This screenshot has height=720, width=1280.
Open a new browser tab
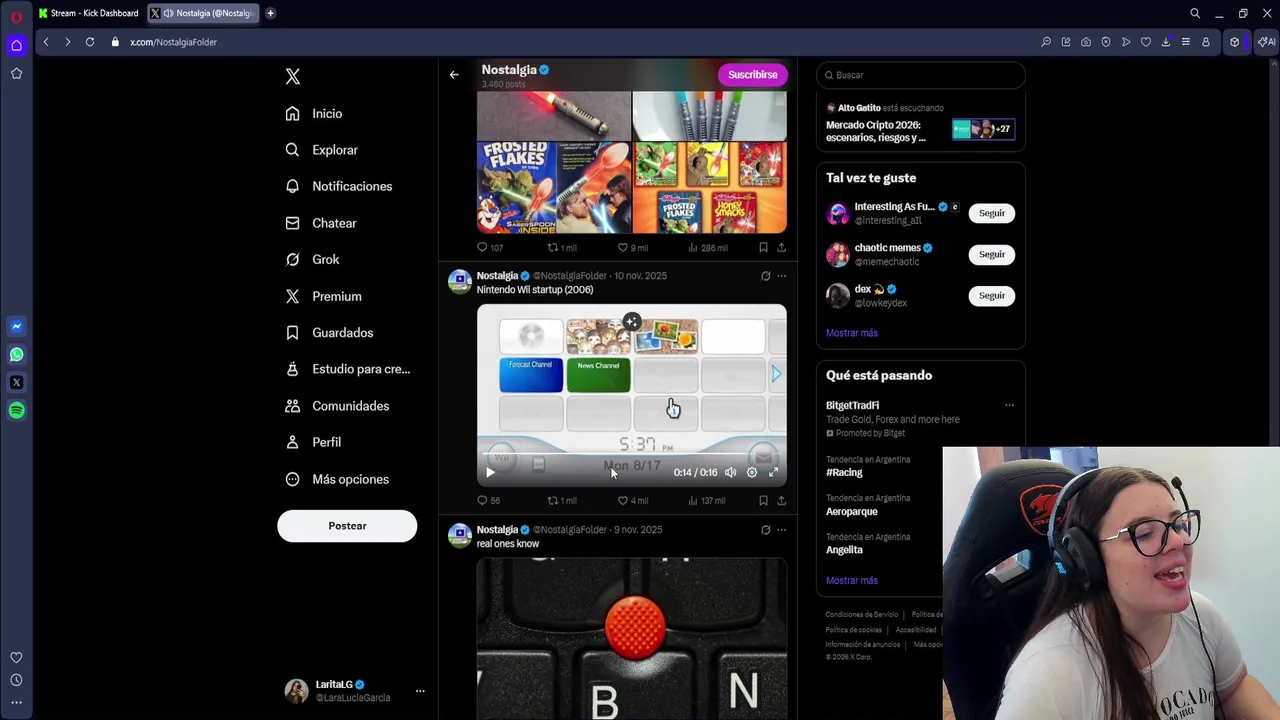point(270,13)
